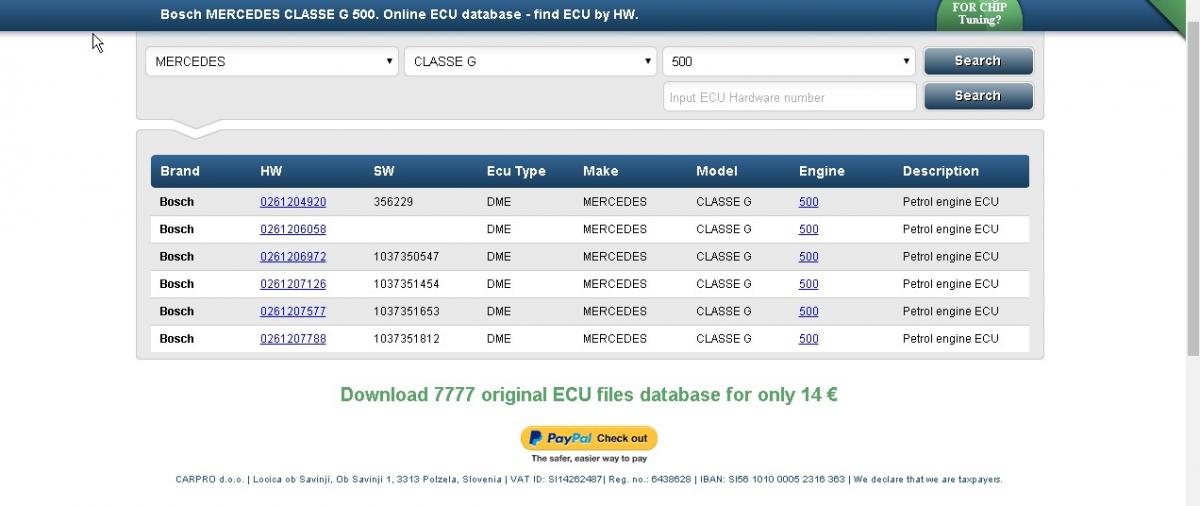Click the SW column header
1200x506 pixels.
tap(384, 171)
